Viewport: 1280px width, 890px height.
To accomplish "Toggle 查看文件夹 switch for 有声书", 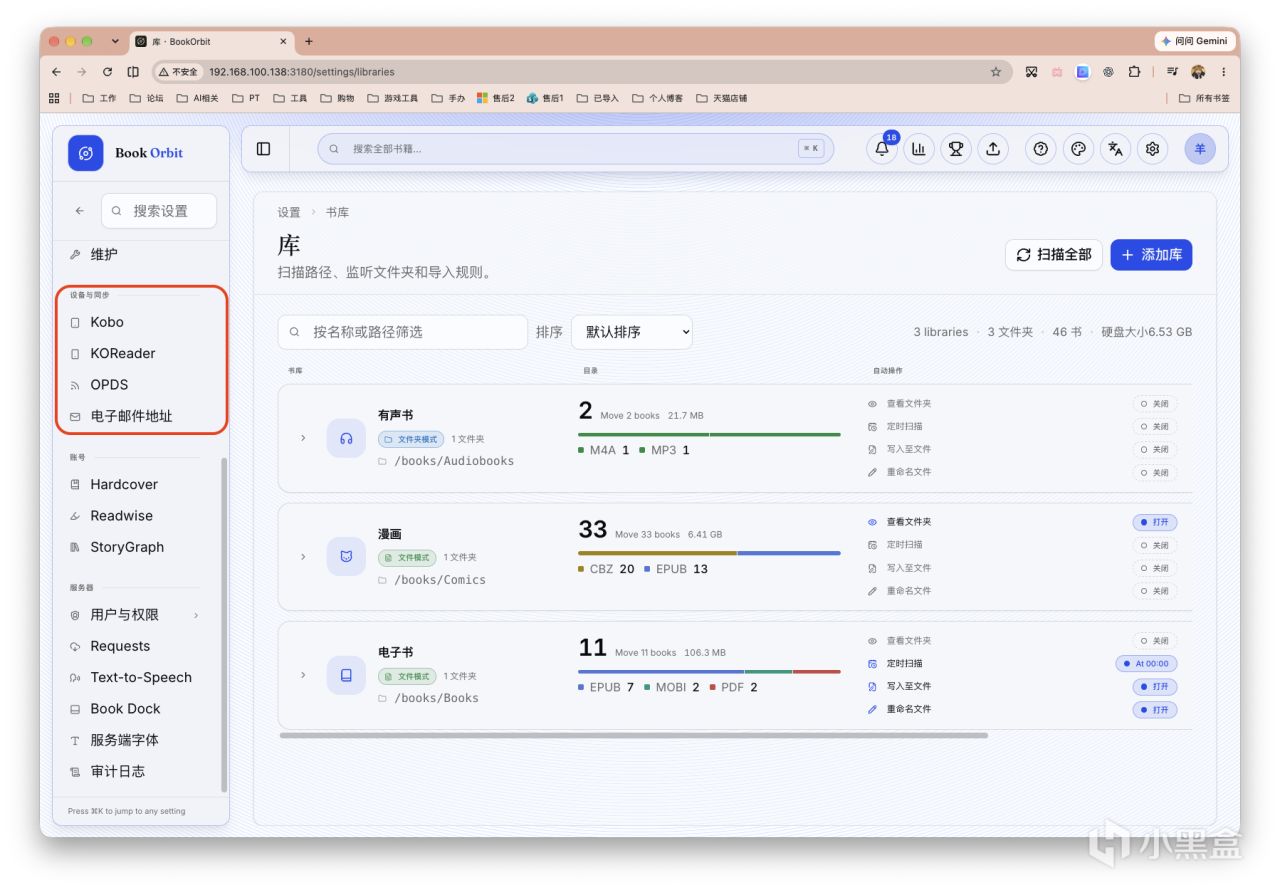I will 1155,404.
